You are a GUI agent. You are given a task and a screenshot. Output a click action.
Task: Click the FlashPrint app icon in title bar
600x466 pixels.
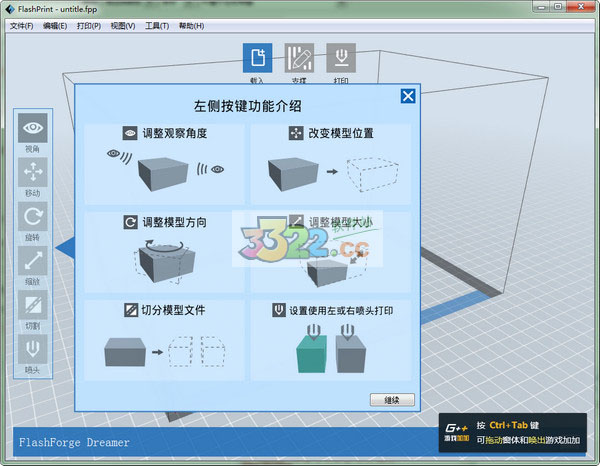click(x=10, y=9)
